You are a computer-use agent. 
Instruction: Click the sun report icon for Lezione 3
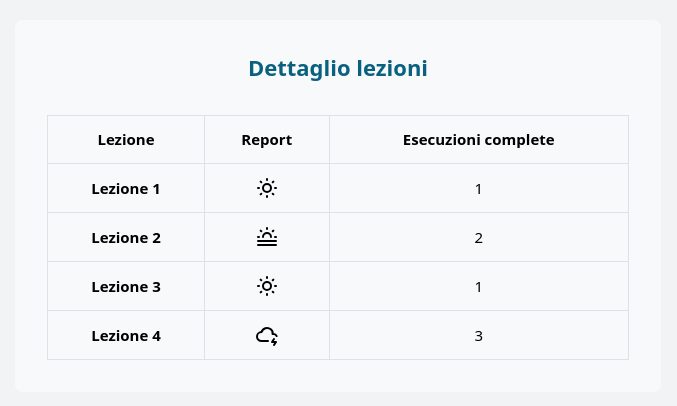(267, 286)
